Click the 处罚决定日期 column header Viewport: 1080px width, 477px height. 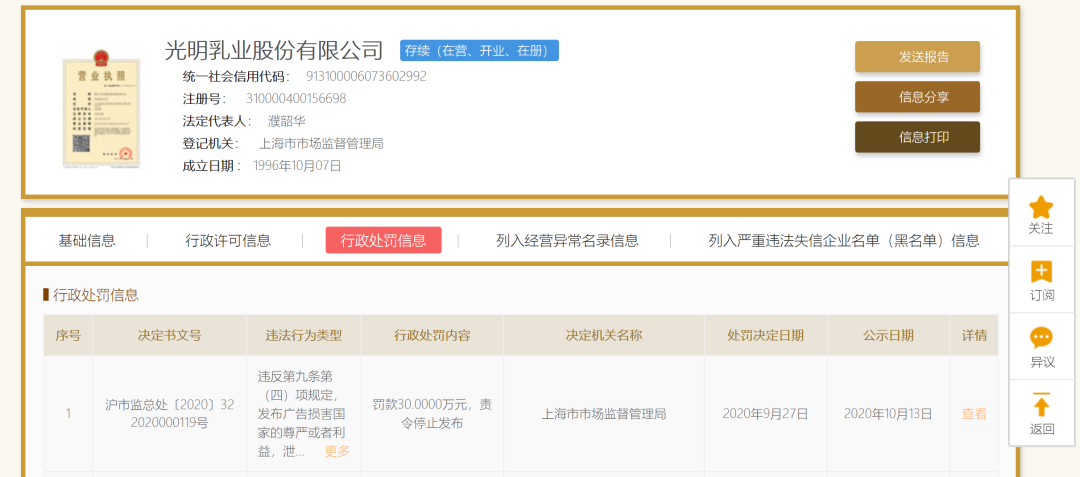point(765,335)
